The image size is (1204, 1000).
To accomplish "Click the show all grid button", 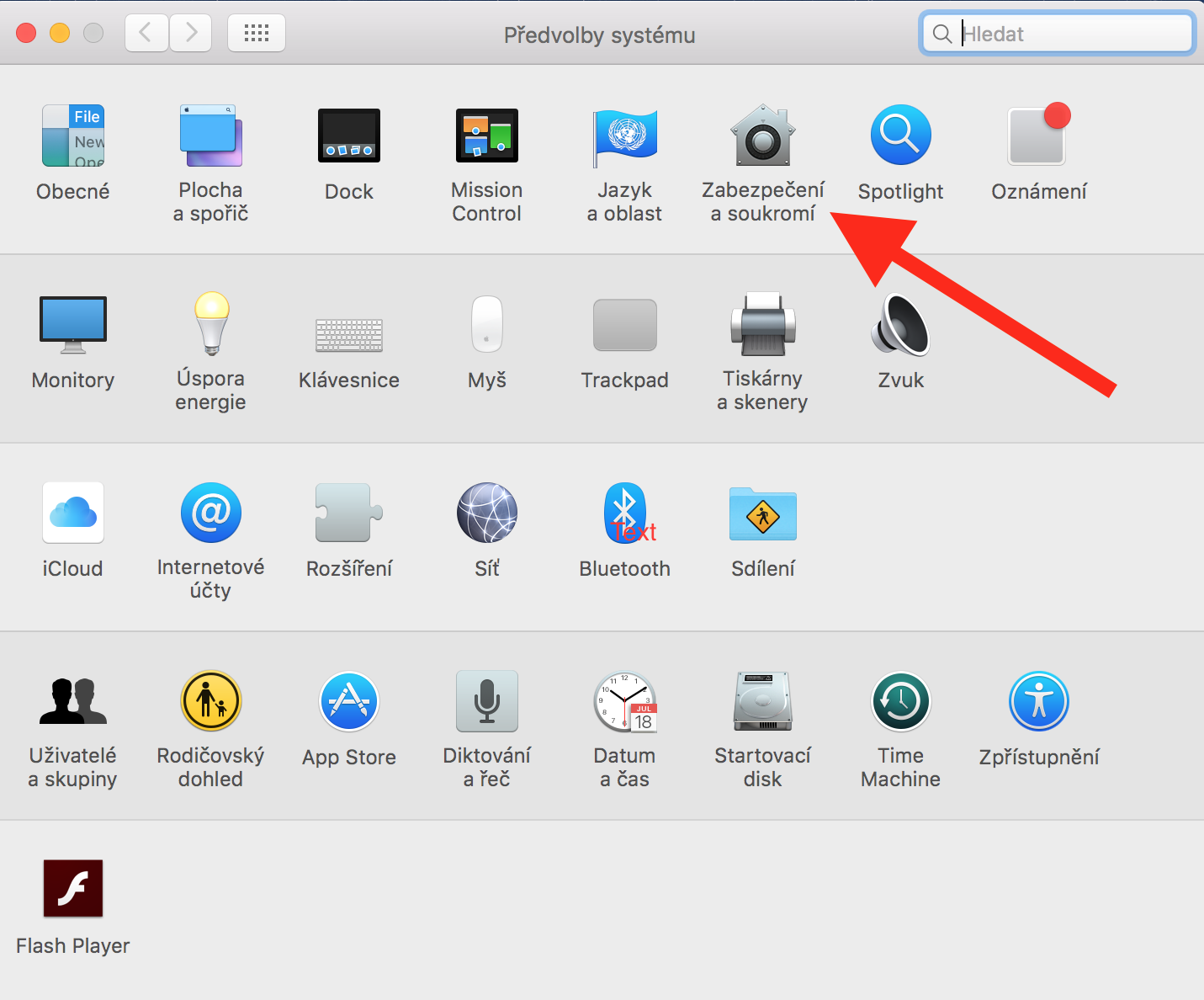I will click(257, 34).
